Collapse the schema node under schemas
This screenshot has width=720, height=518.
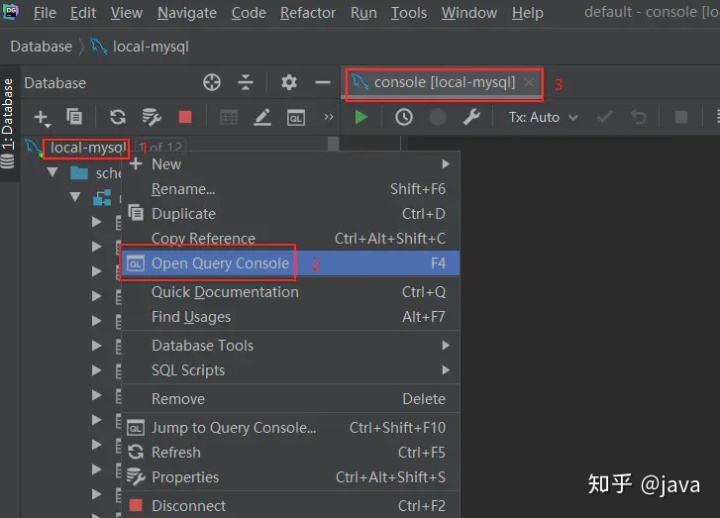pos(75,197)
